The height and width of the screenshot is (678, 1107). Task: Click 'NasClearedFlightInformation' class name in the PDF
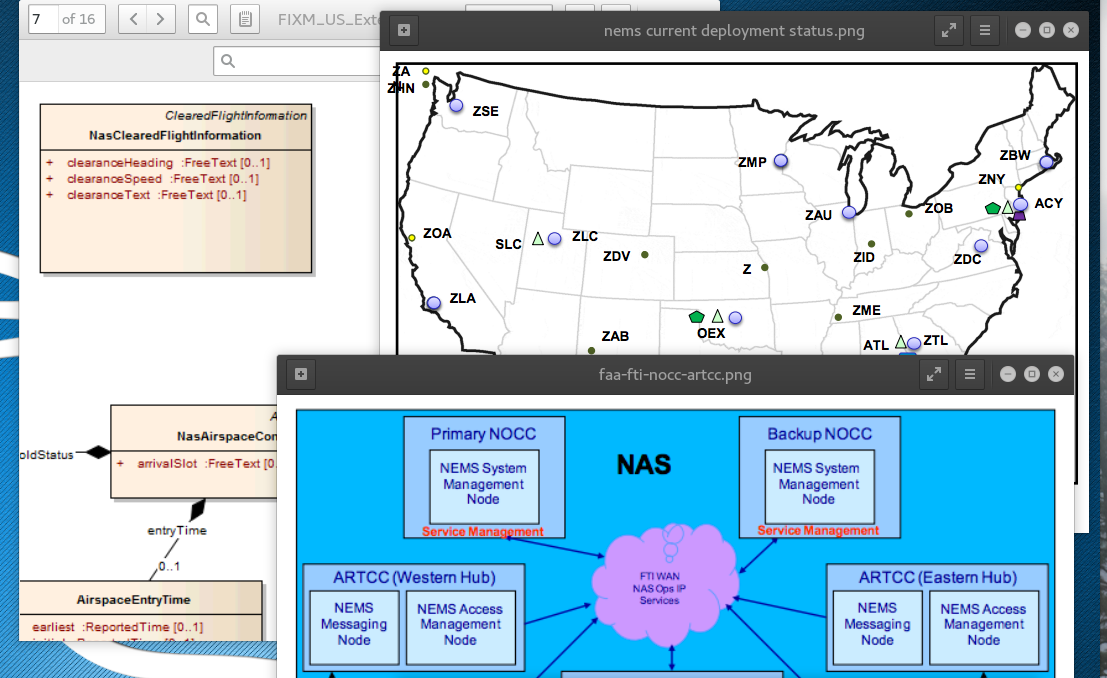(175, 136)
